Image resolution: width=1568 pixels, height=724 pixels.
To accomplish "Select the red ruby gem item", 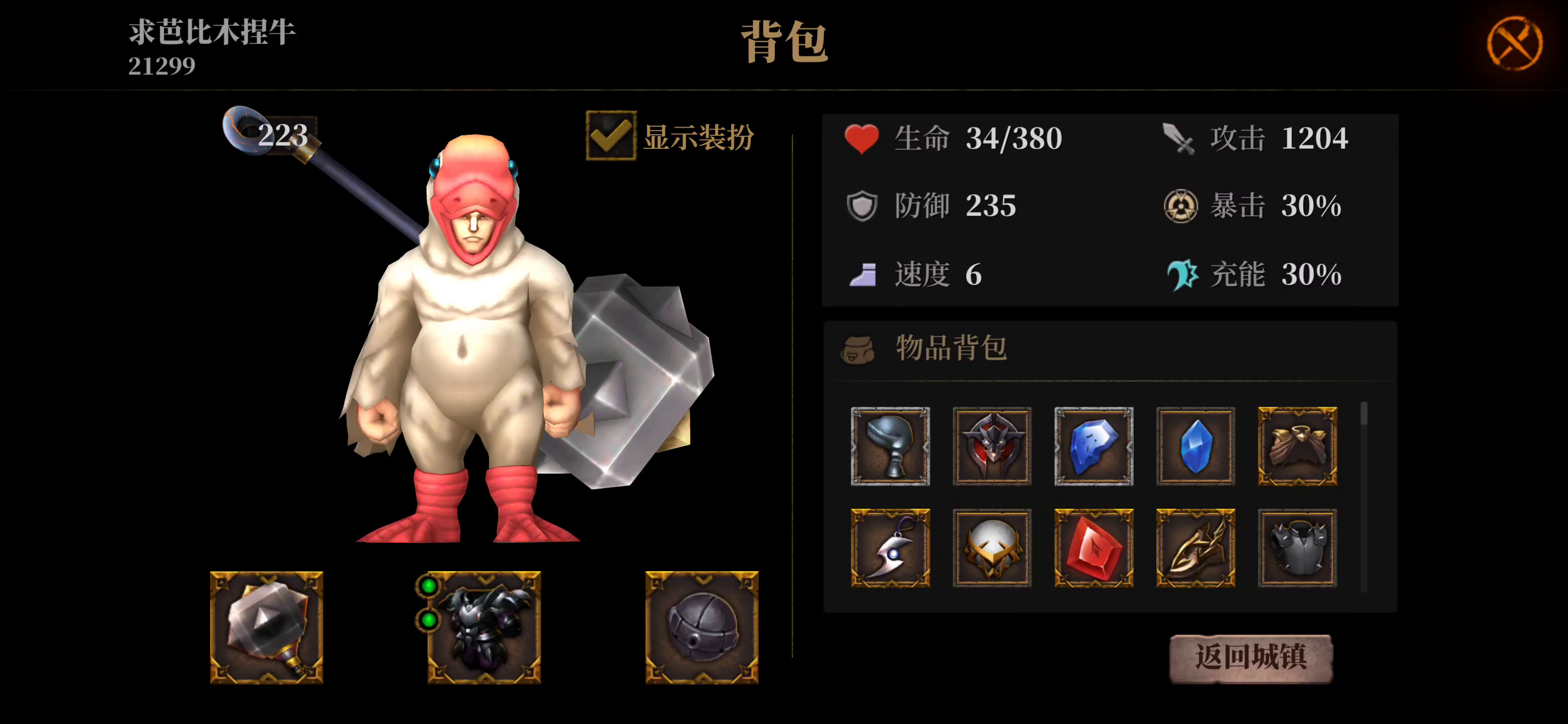I will [x=1093, y=548].
